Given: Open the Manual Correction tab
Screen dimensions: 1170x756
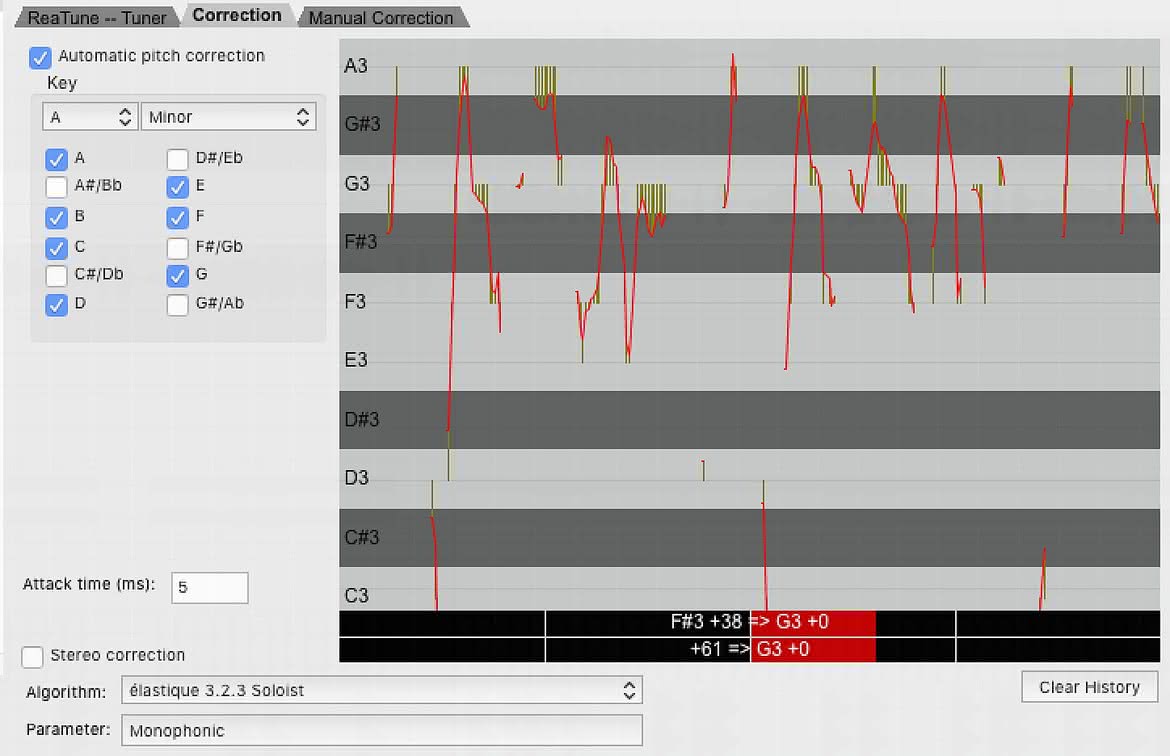Looking at the screenshot, I should tap(381, 17).
